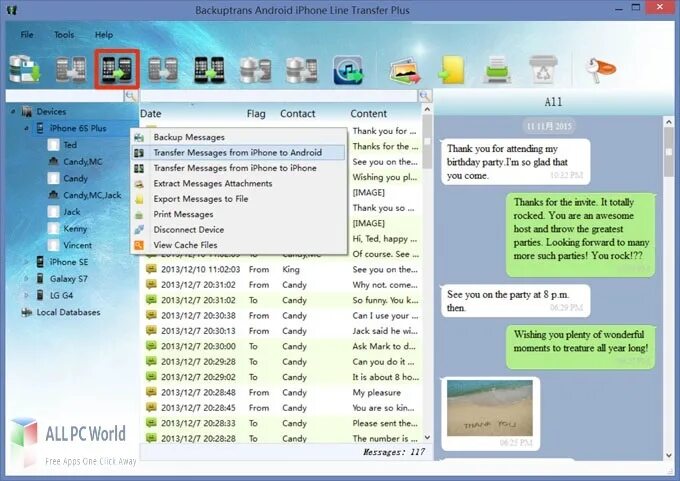Choose Export Messages to File
The height and width of the screenshot is (481, 680).
point(239,199)
